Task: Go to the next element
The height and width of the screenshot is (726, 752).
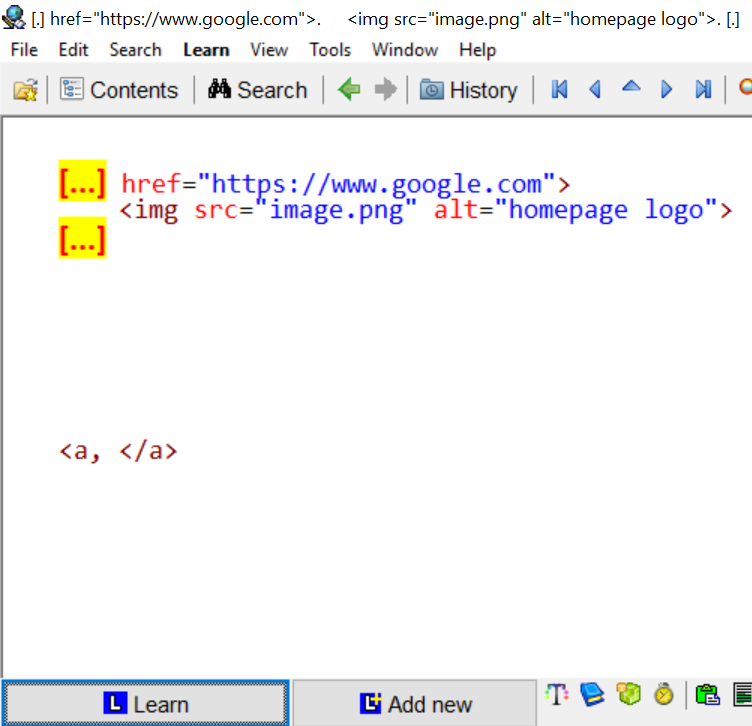Action: [667, 89]
